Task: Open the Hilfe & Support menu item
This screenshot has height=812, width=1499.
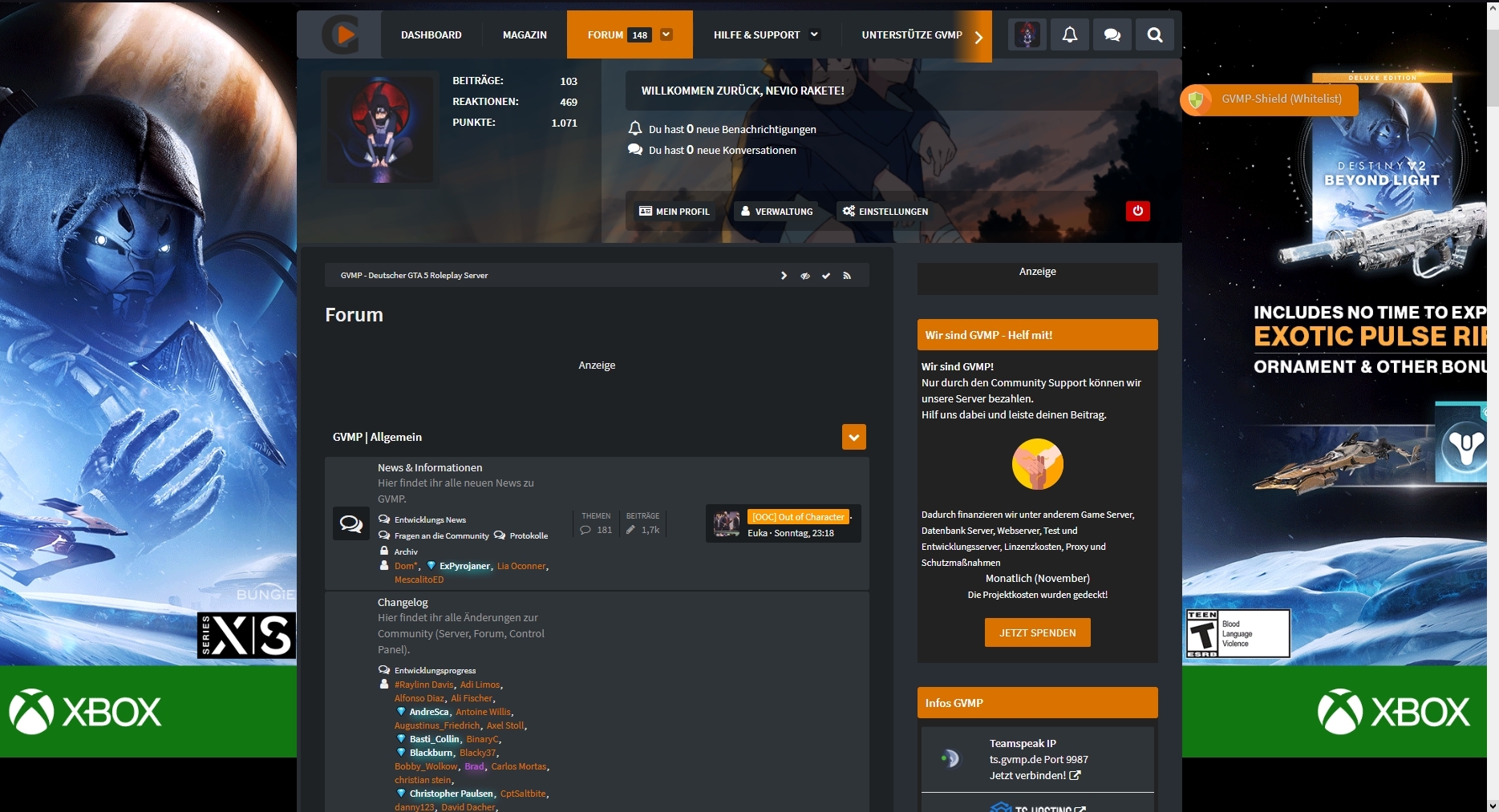Action: tap(756, 34)
